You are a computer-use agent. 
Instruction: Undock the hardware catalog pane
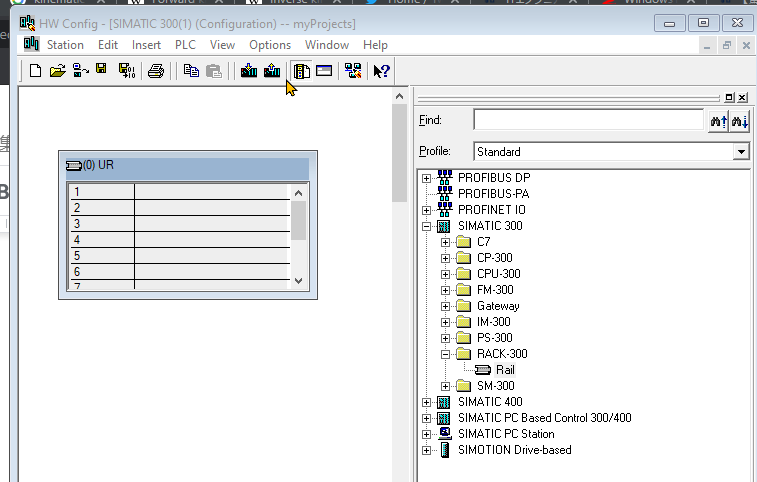729,98
